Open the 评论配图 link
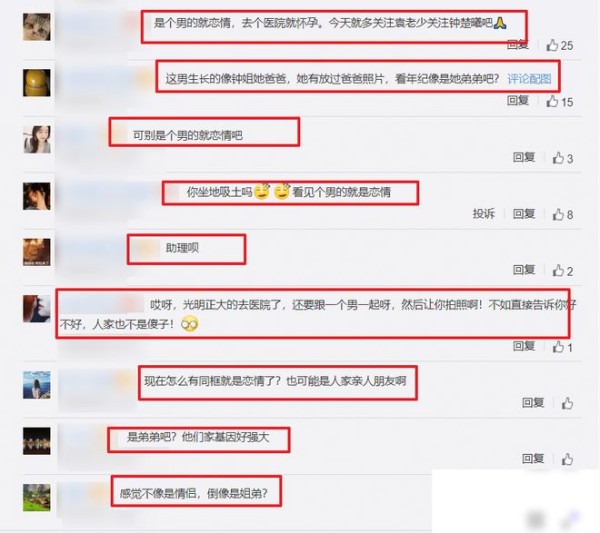The height and width of the screenshot is (533, 600). (x=529, y=79)
